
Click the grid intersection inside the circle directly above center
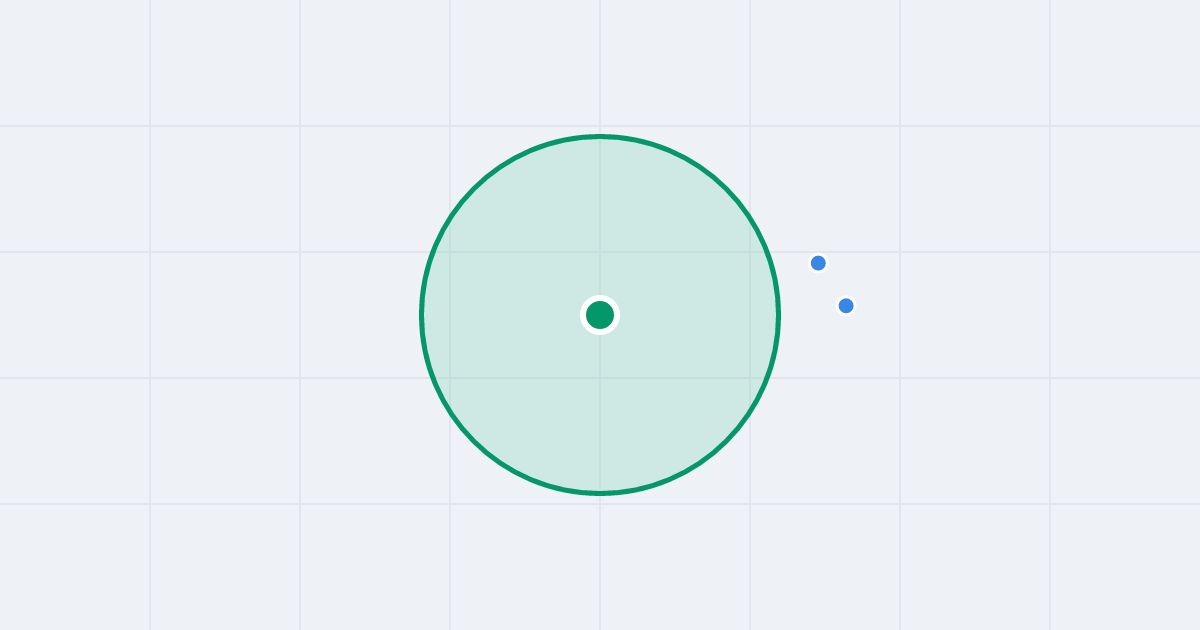coord(600,252)
